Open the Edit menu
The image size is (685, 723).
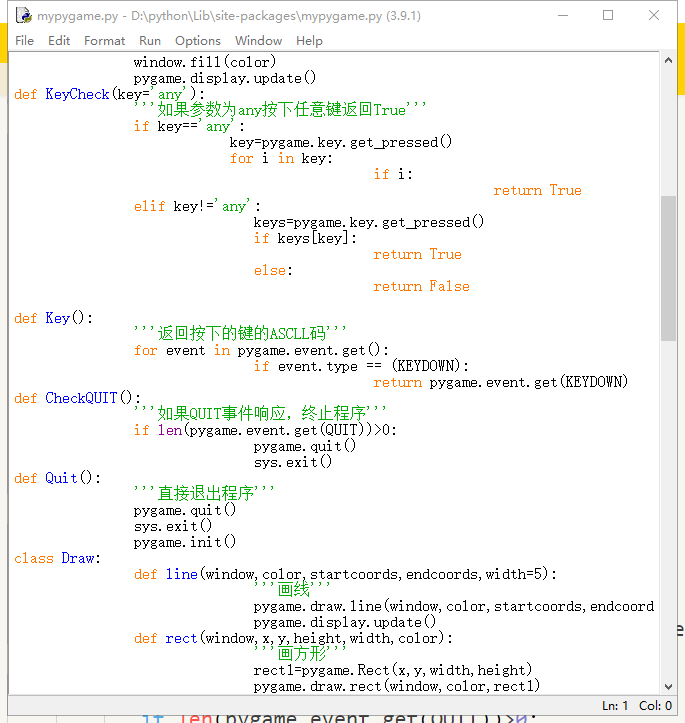pos(59,41)
